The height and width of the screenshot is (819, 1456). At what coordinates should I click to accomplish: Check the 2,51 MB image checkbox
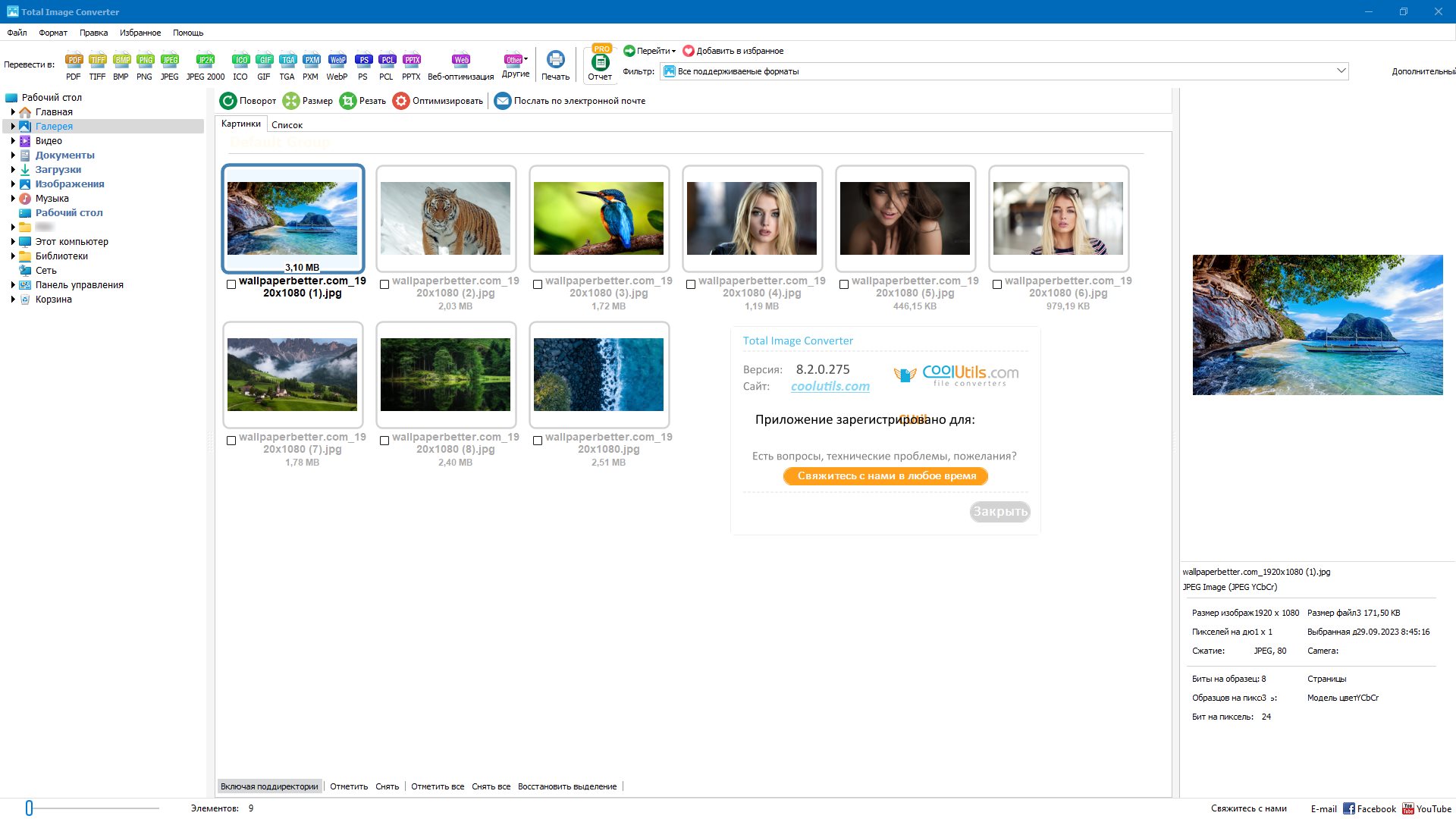click(x=538, y=441)
